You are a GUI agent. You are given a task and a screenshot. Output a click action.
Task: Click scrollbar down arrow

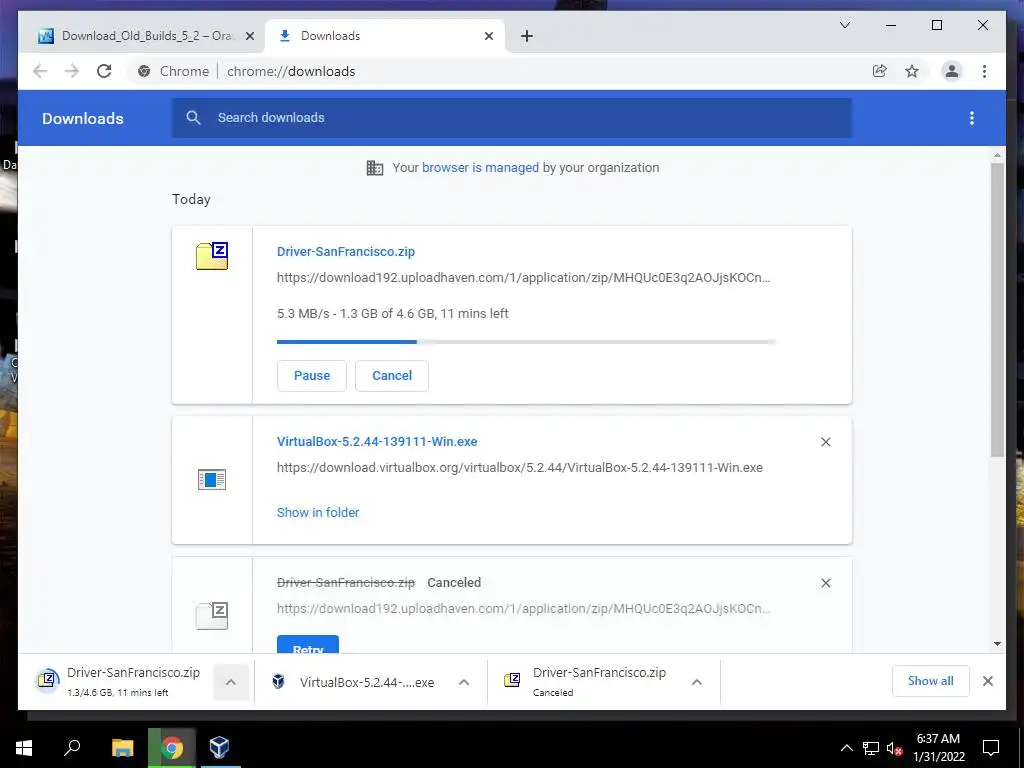point(997,644)
